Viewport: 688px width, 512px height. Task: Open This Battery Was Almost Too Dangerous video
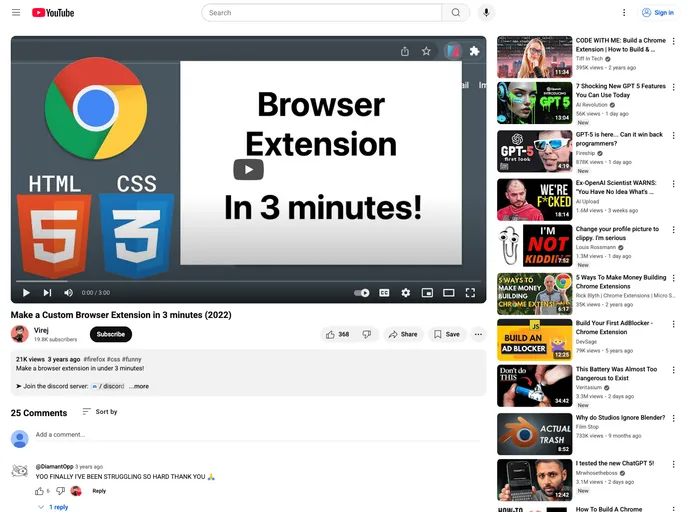tap(616, 373)
